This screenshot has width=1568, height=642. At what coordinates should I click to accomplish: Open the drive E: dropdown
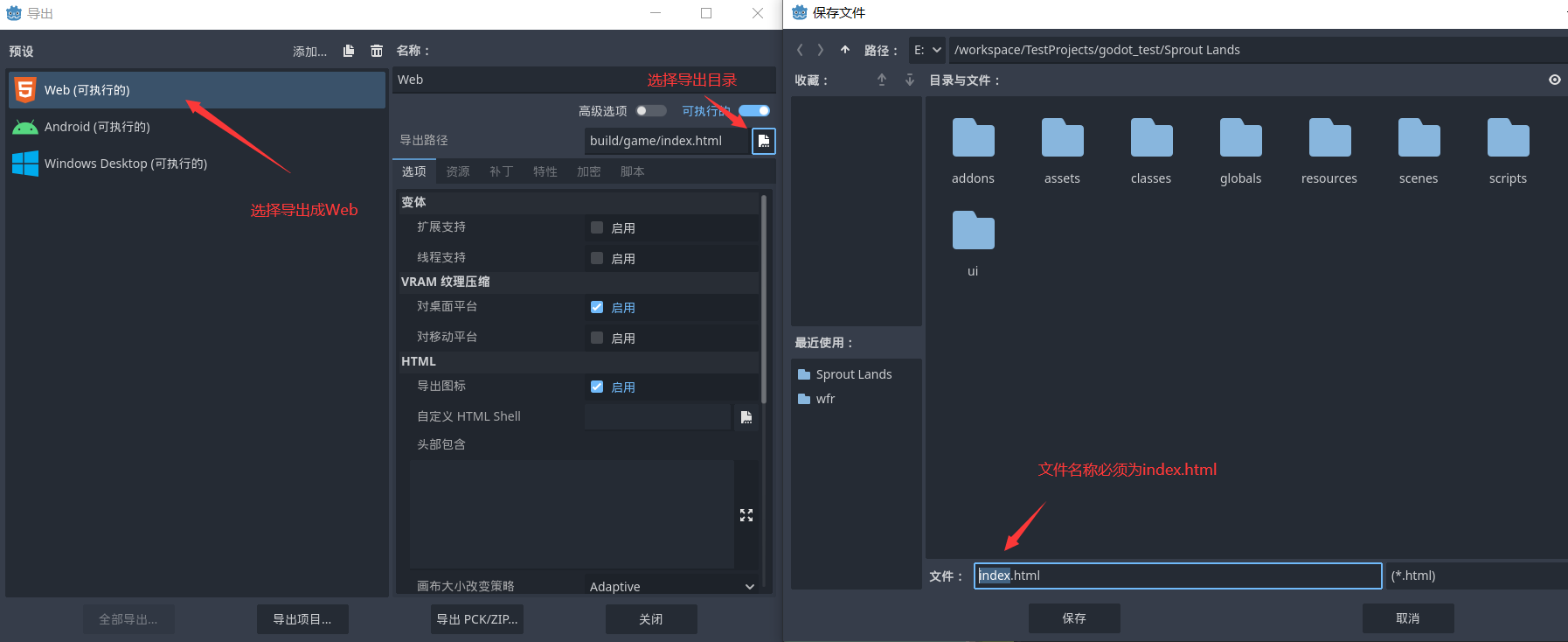tap(926, 50)
